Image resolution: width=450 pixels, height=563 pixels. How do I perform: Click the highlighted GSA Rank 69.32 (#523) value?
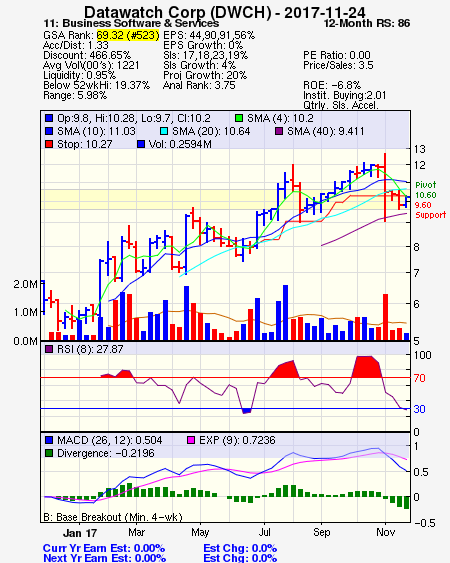(128, 35)
